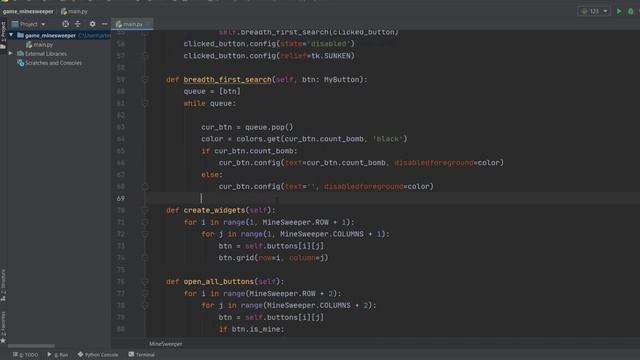The width and height of the screenshot is (640, 360).
Task: Click the 'queue = [btn]' code line
Action: click(x=212, y=91)
